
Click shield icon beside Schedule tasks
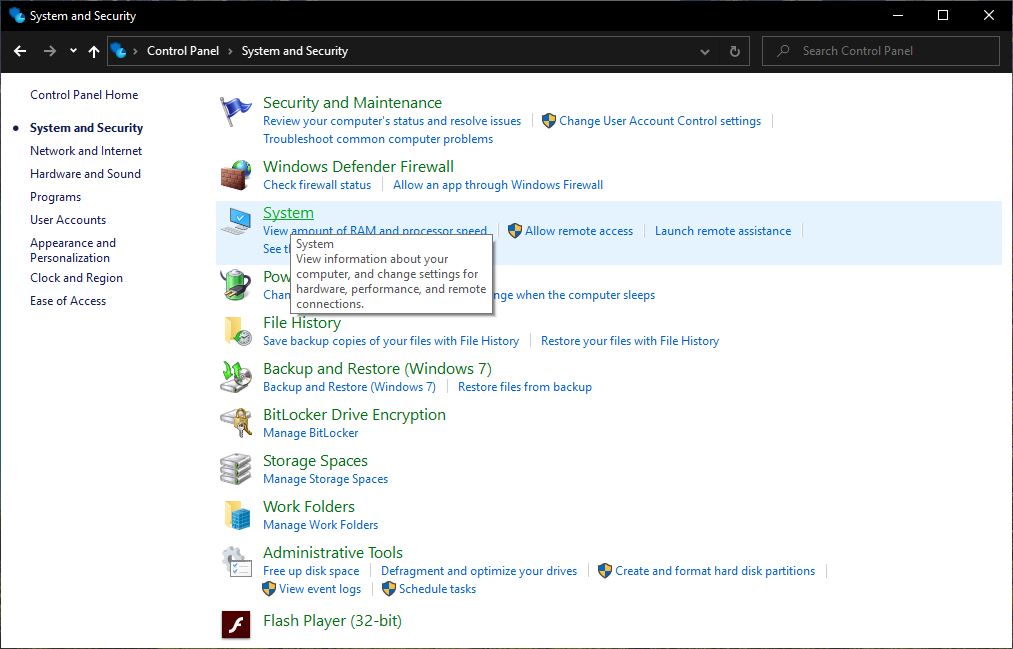pos(389,589)
